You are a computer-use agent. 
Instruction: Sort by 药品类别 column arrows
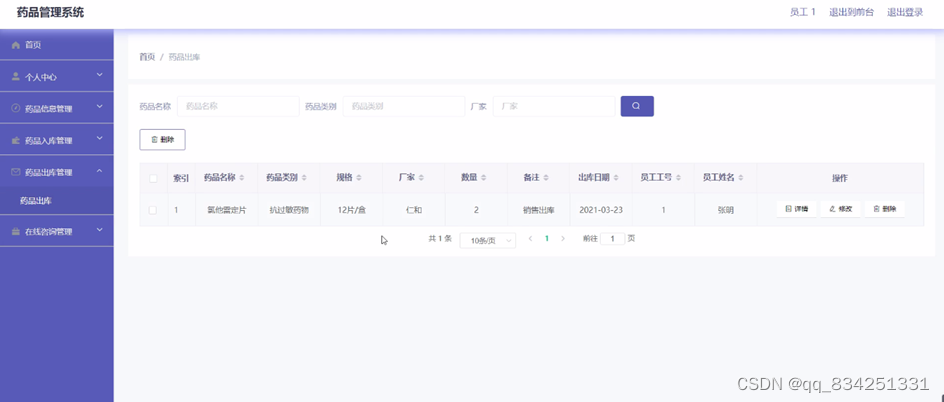[304, 178]
